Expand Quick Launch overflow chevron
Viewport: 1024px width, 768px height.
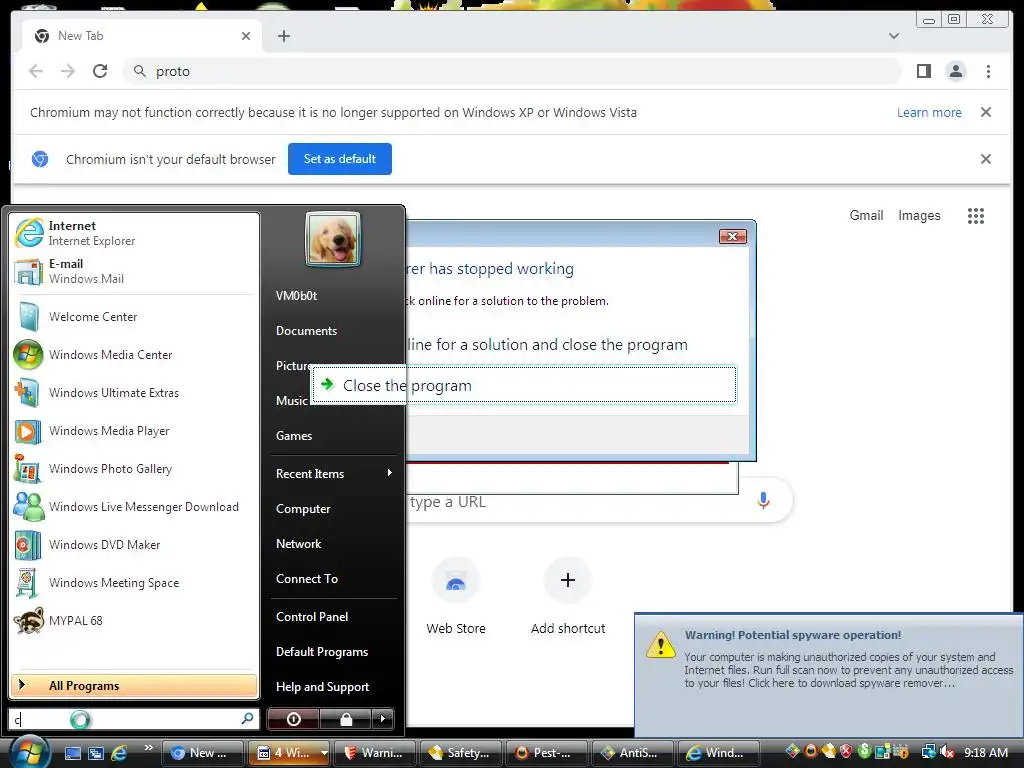click(148, 748)
